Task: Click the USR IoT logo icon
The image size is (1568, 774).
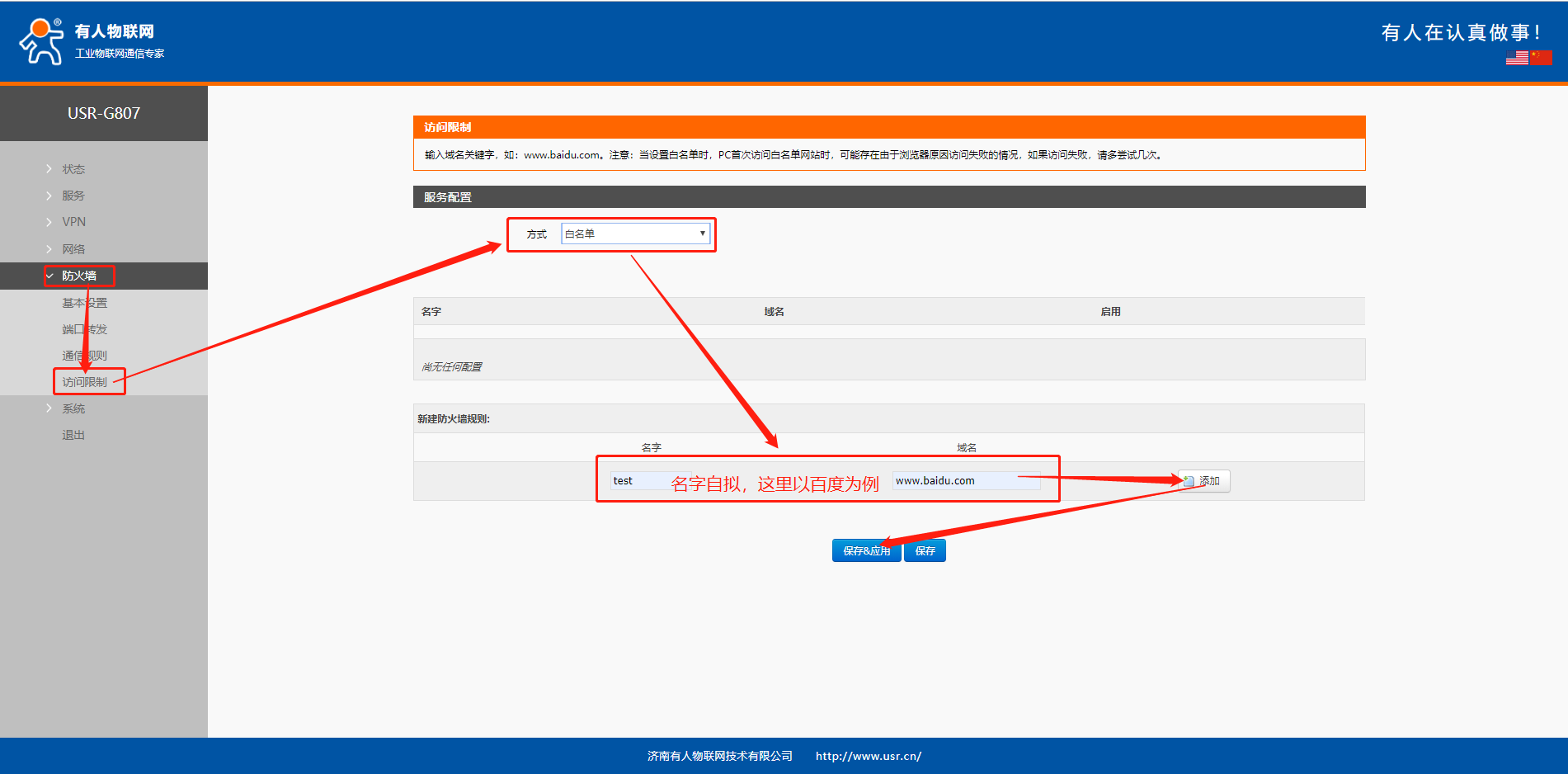Action: (41, 41)
